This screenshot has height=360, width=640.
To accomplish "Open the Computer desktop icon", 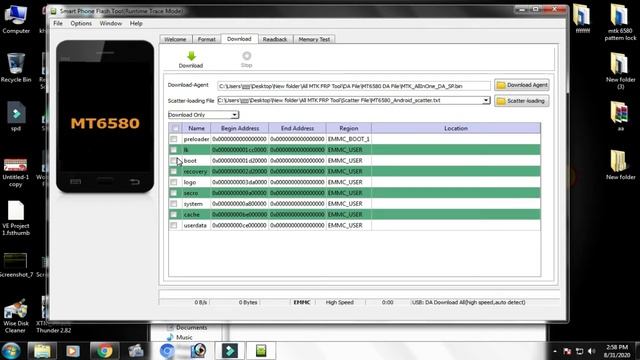I will [16, 20].
